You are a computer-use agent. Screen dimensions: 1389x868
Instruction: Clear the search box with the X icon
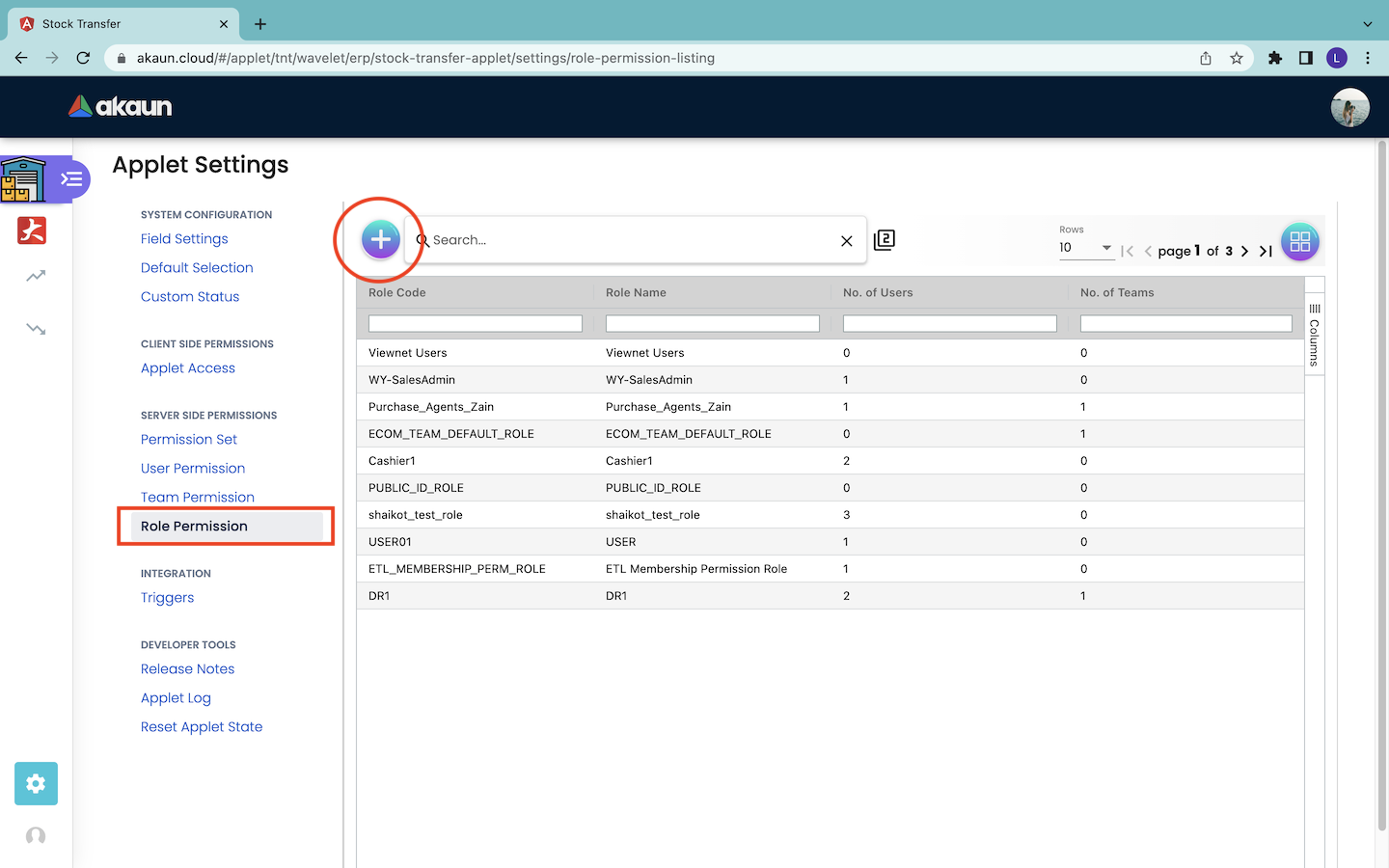click(846, 241)
